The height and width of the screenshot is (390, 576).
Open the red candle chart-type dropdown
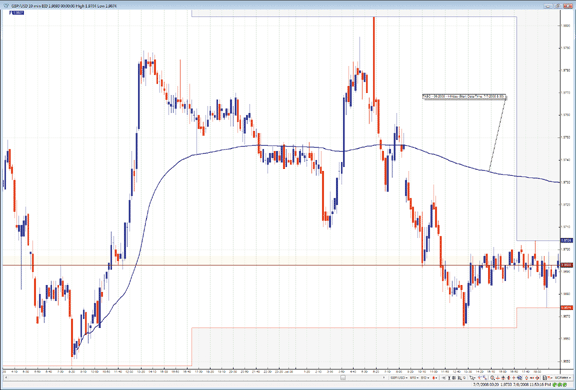point(435,378)
